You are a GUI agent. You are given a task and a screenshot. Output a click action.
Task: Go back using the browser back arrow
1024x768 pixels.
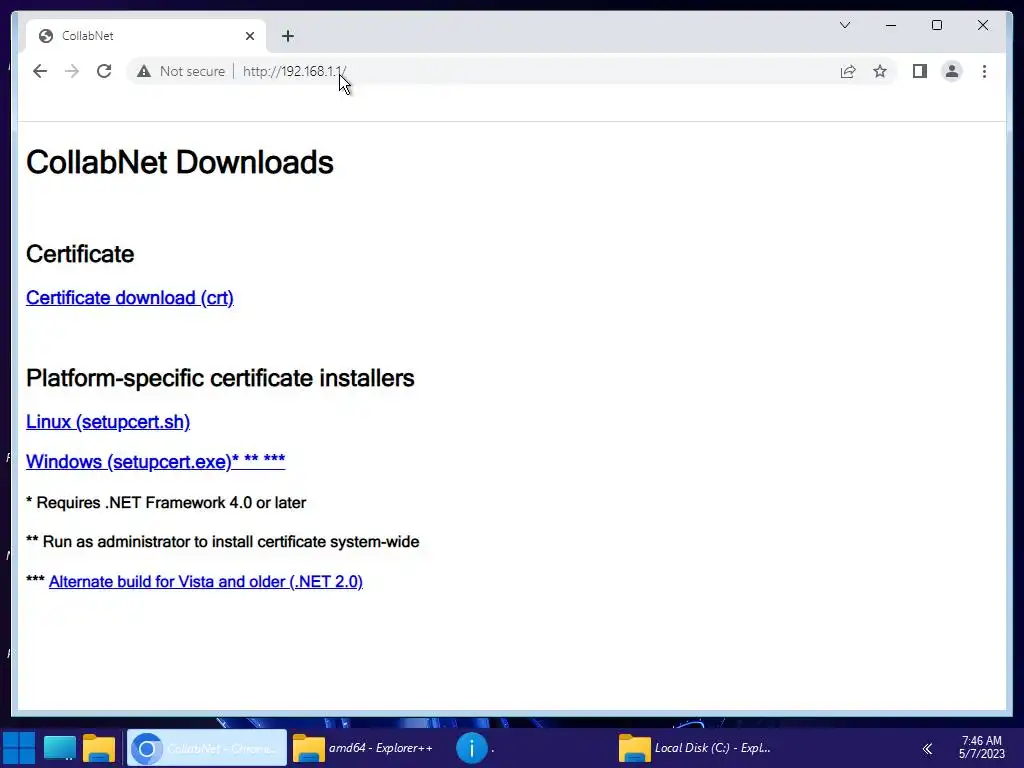coord(40,71)
